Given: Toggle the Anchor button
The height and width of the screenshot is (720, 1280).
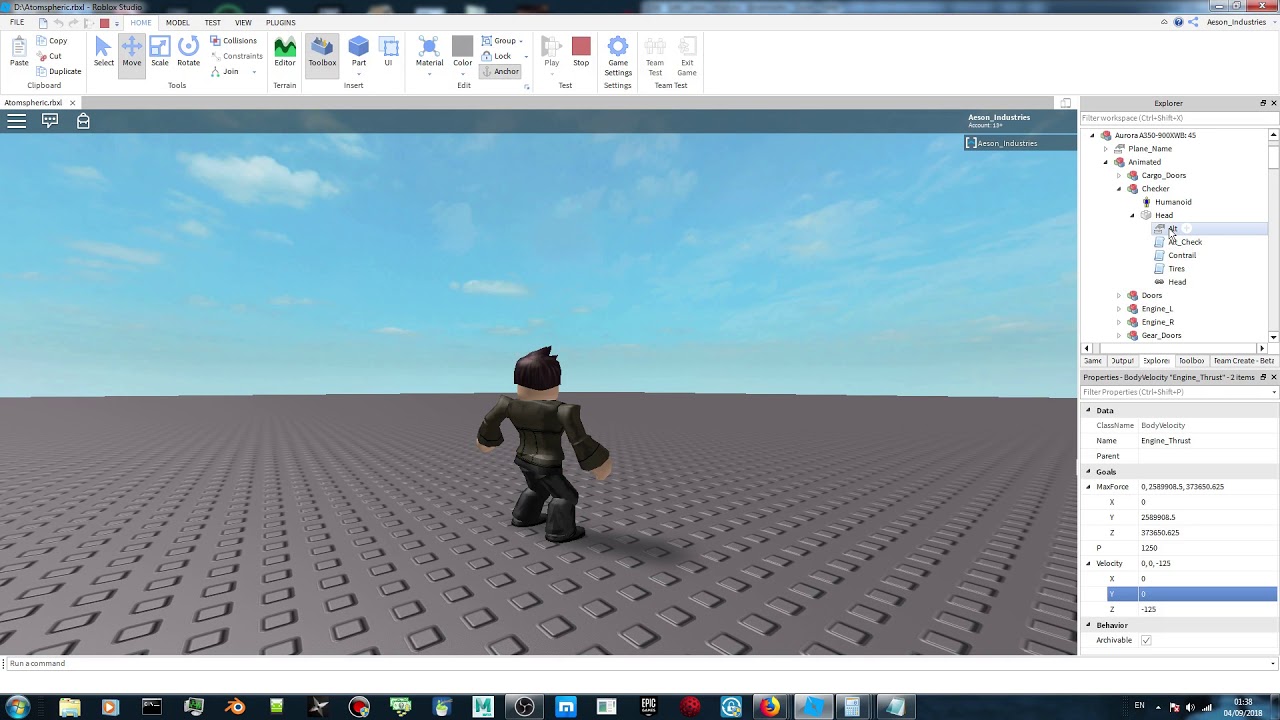Looking at the screenshot, I should [x=500, y=71].
